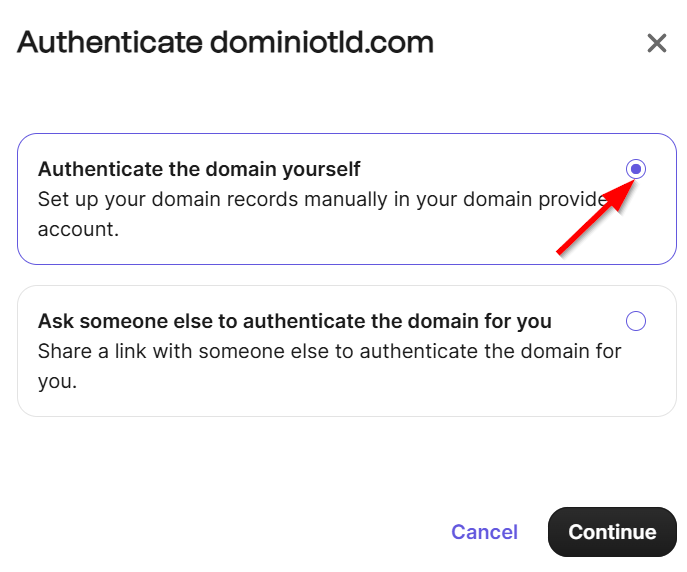Click the 'Ask someone else to authenticate' heading
The image size is (687, 572).
[294, 321]
